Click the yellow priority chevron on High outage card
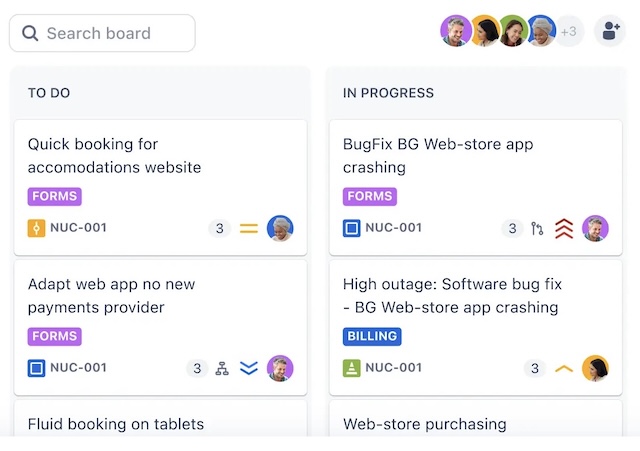This screenshot has height=451, width=640. (x=564, y=368)
